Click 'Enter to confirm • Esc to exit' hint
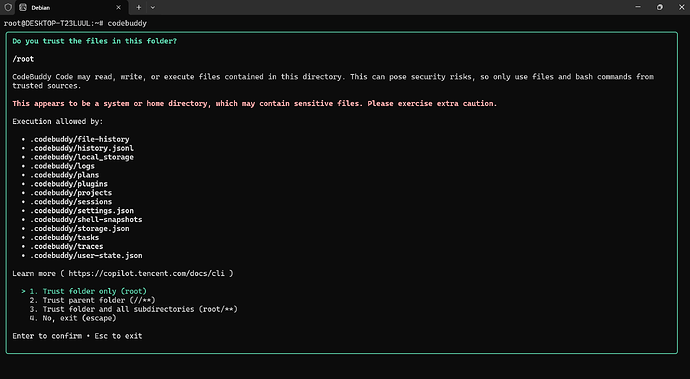 [77, 336]
